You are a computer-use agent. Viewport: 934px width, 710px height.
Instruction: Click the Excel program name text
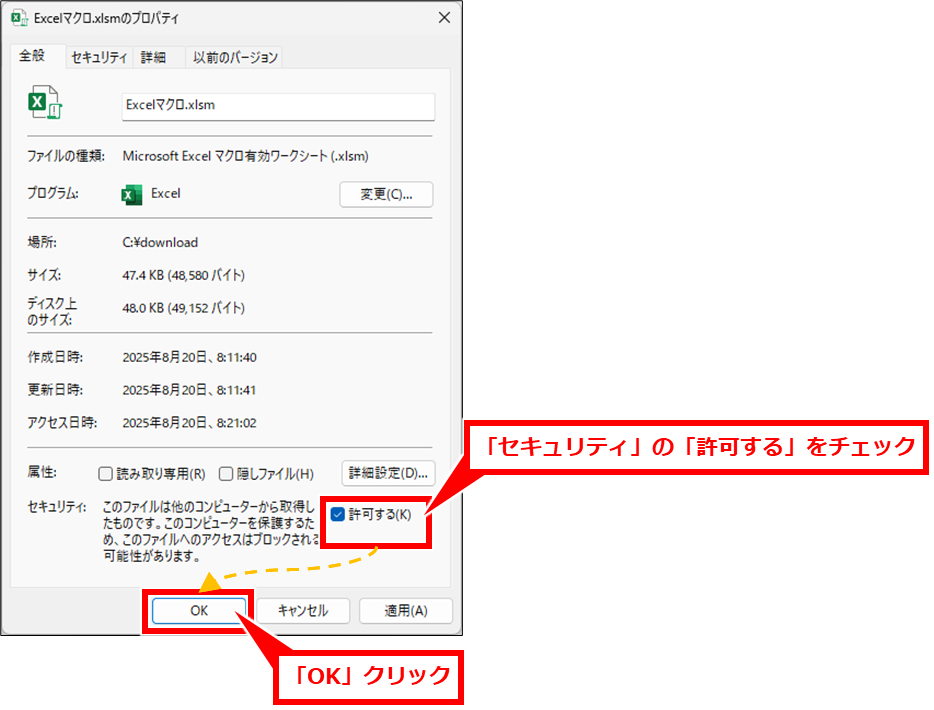pyautogui.click(x=166, y=194)
